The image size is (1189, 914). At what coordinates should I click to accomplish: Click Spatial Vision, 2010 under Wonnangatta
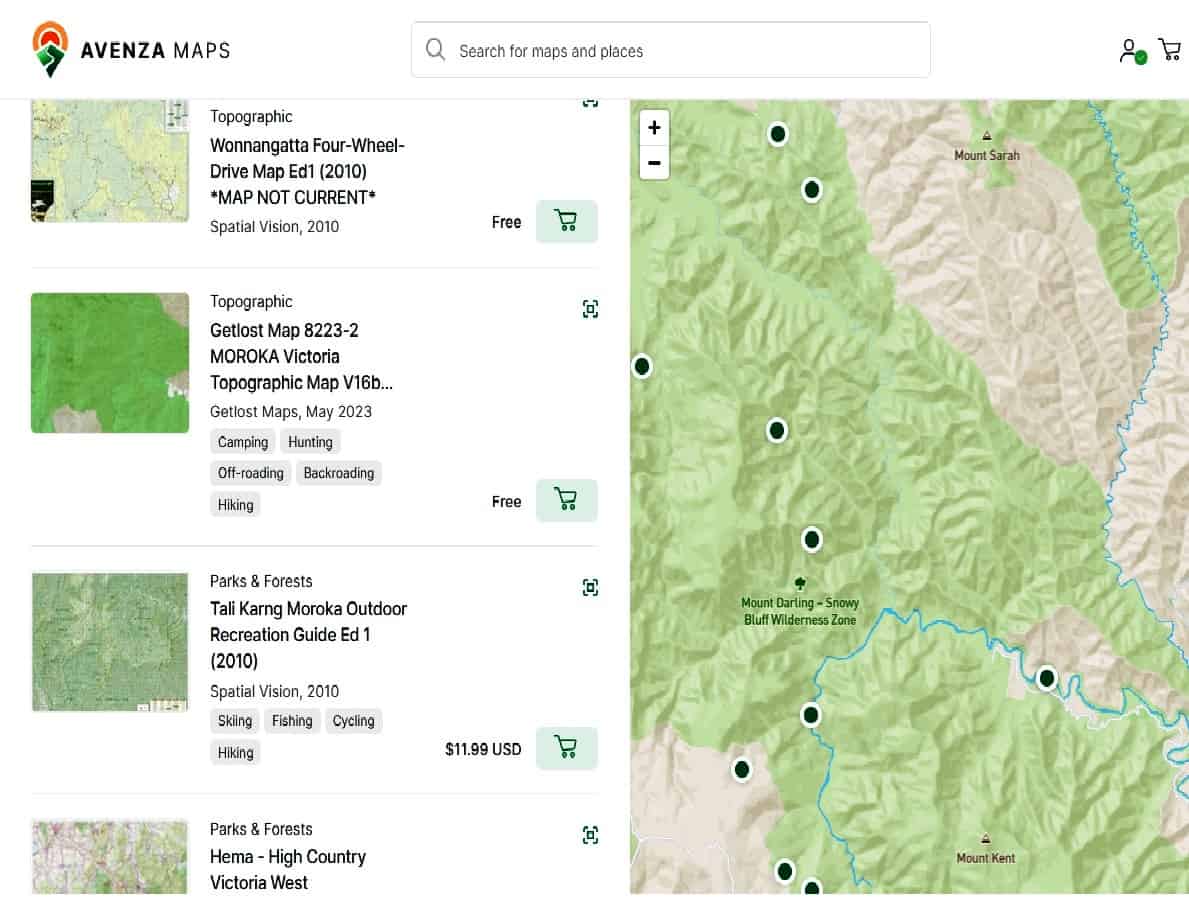[275, 227]
